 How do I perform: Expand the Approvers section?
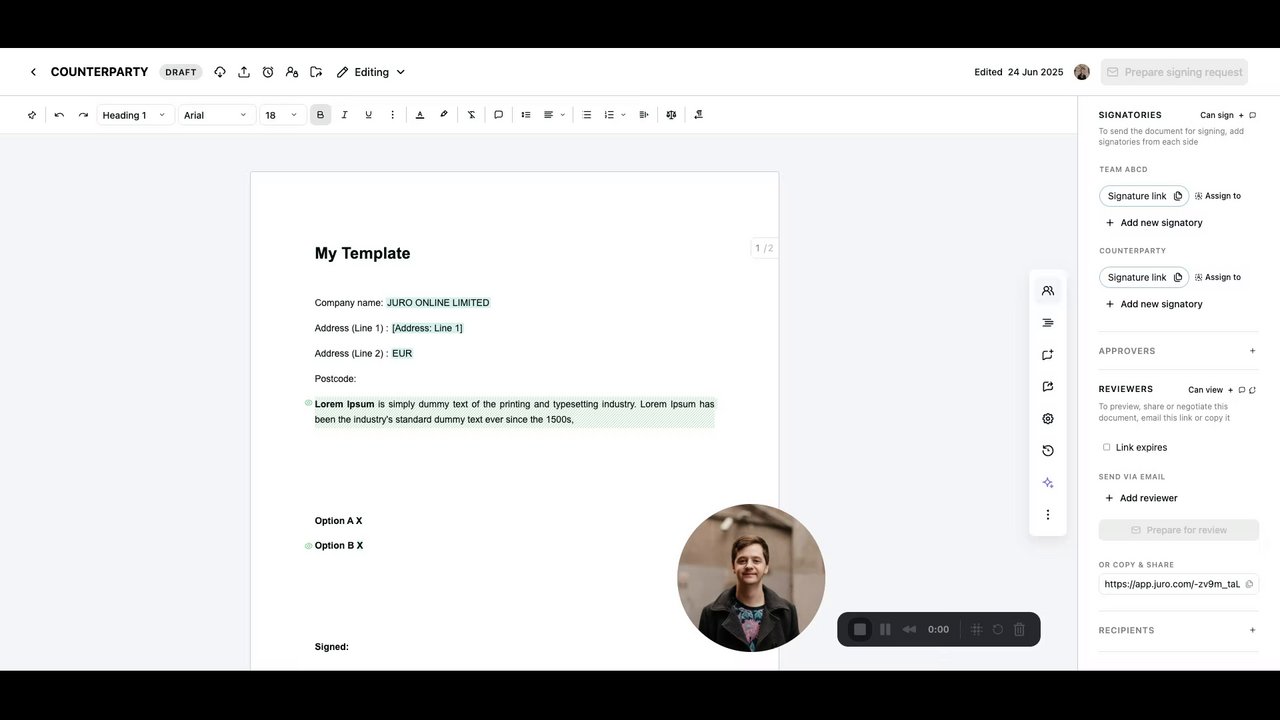point(1252,351)
